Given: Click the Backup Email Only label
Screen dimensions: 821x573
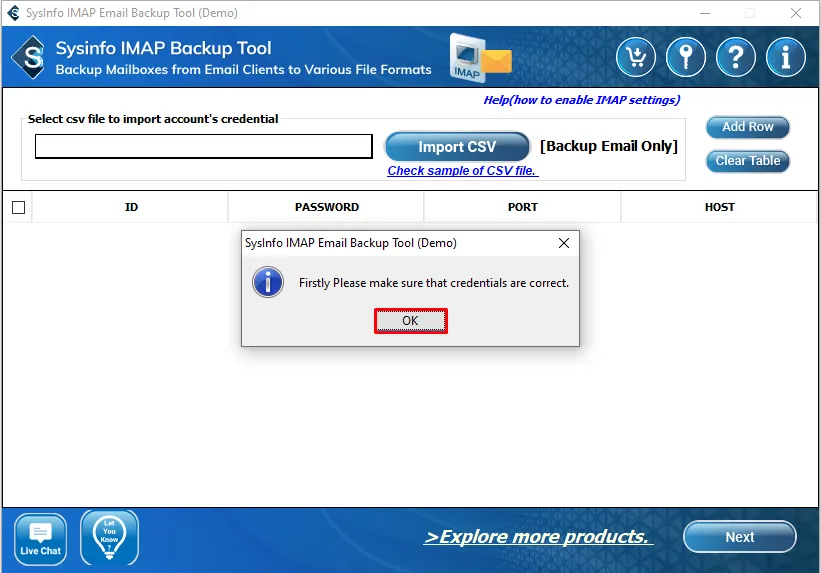Looking at the screenshot, I should pyautogui.click(x=609, y=146).
